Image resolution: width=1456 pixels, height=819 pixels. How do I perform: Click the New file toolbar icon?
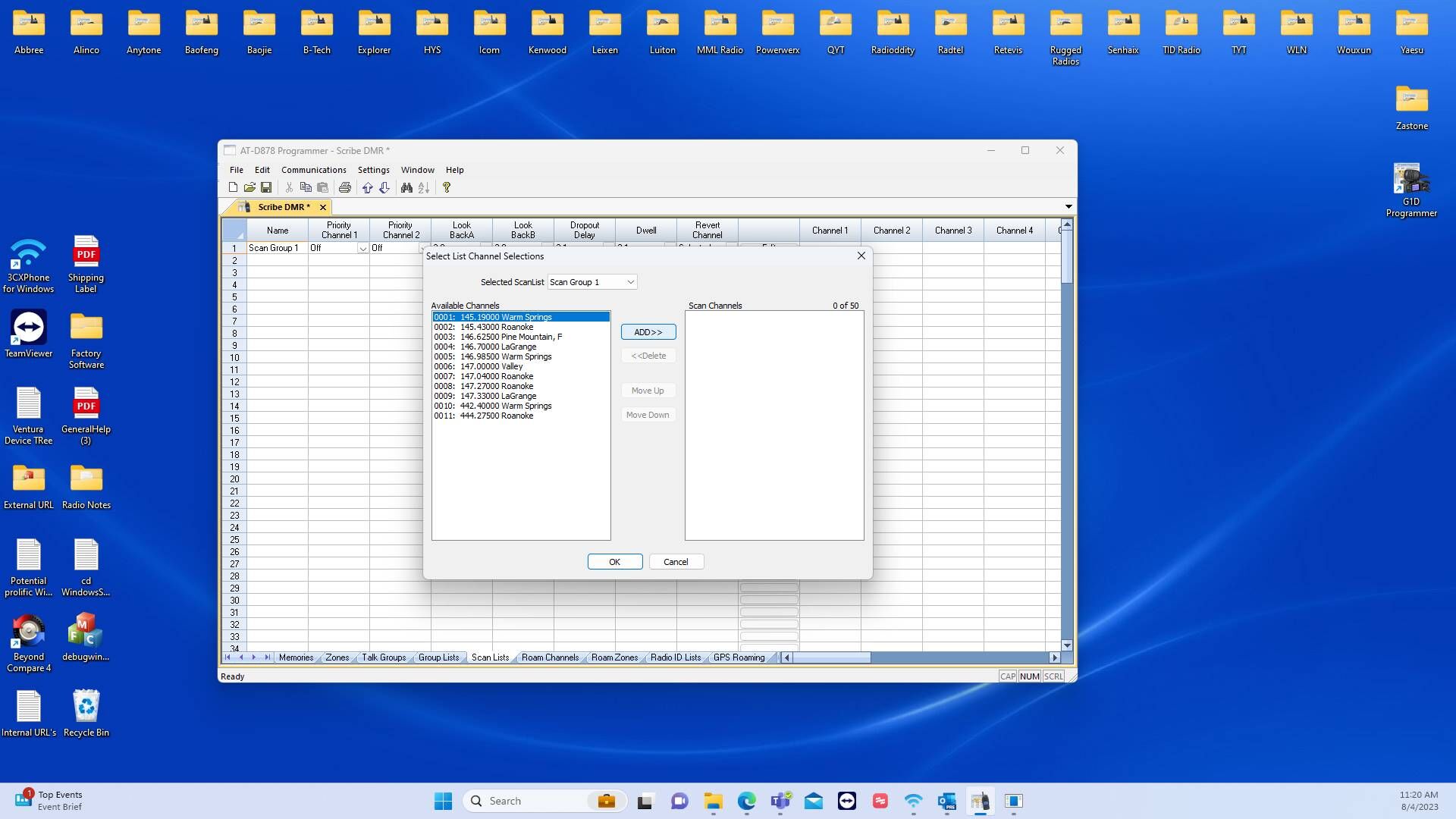point(233,187)
